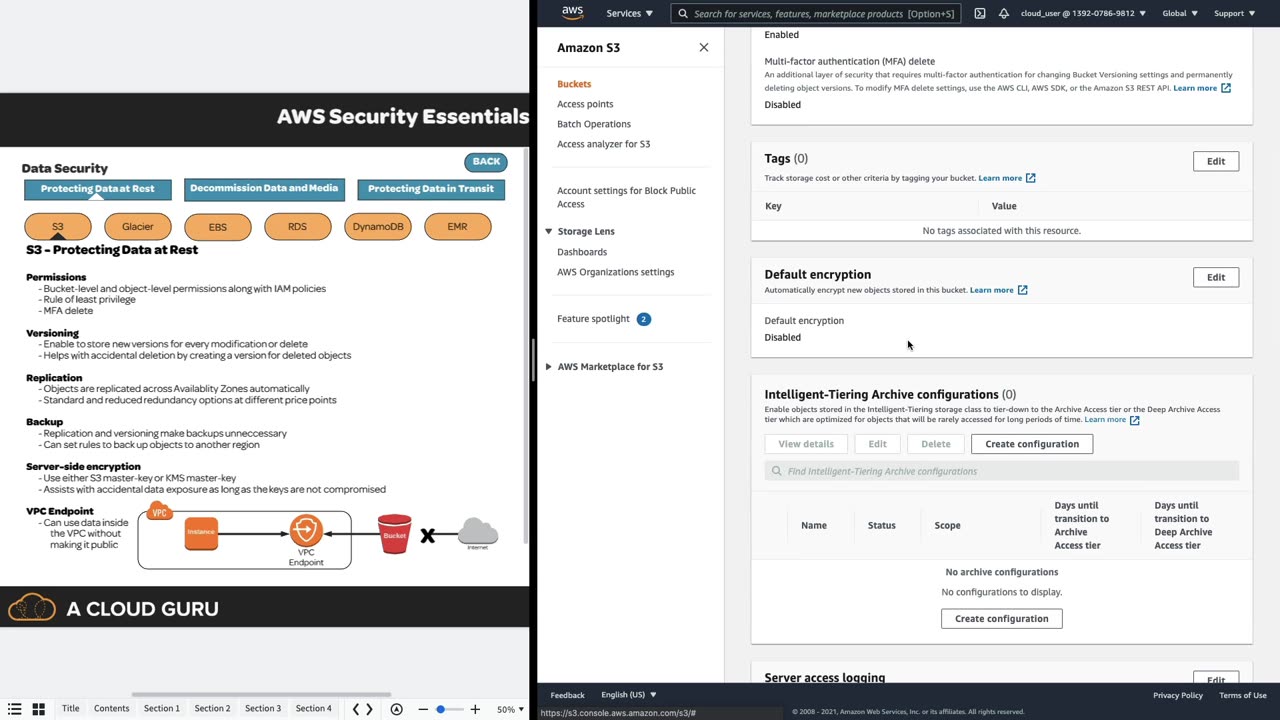Switch to Section 2 tab
Viewport: 1280px width, 720px height.
click(x=212, y=709)
